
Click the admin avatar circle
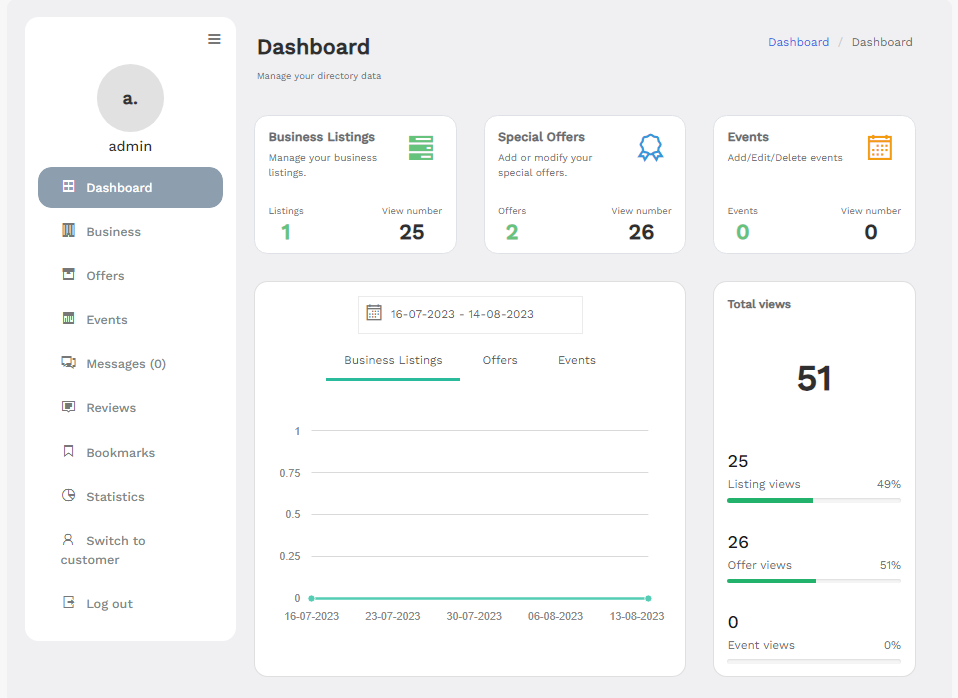[x=130, y=98]
